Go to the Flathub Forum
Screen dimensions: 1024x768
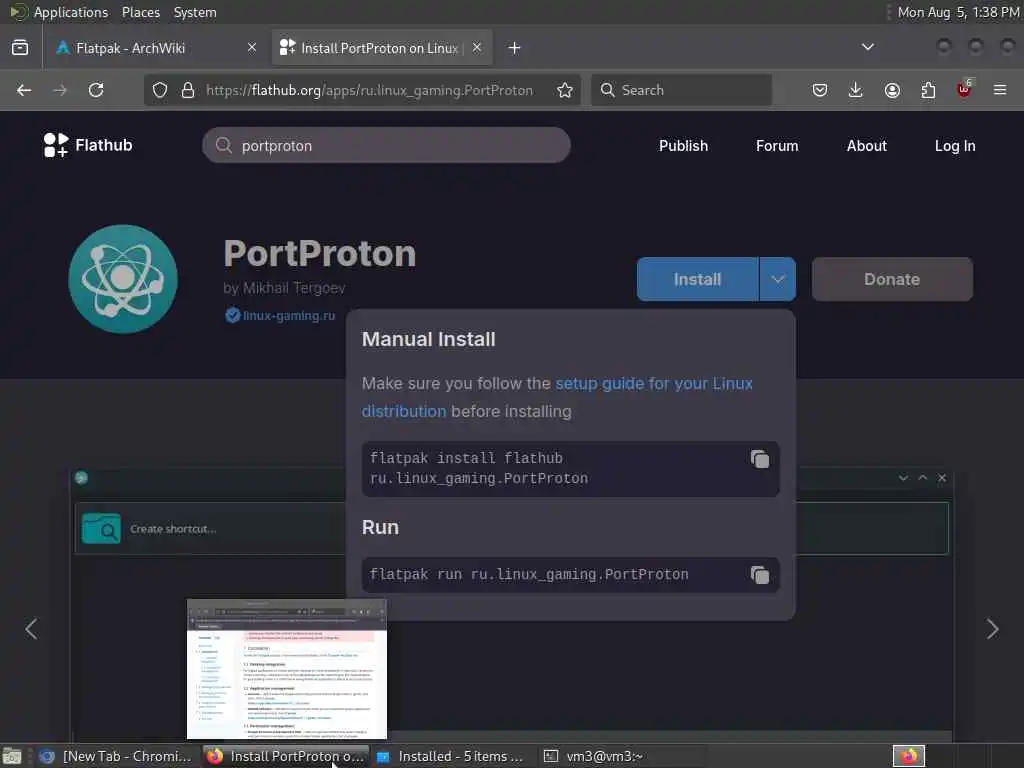click(x=777, y=146)
